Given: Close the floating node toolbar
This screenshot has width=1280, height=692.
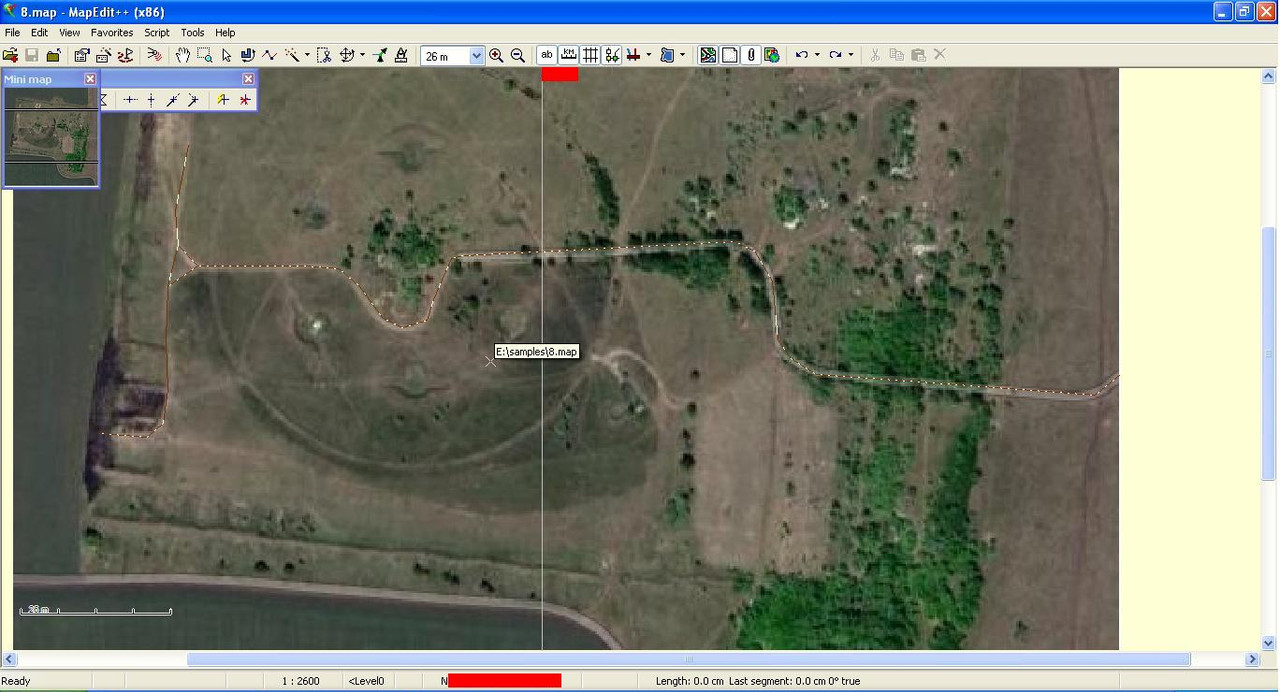Looking at the screenshot, I should pyautogui.click(x=248, y=79).
